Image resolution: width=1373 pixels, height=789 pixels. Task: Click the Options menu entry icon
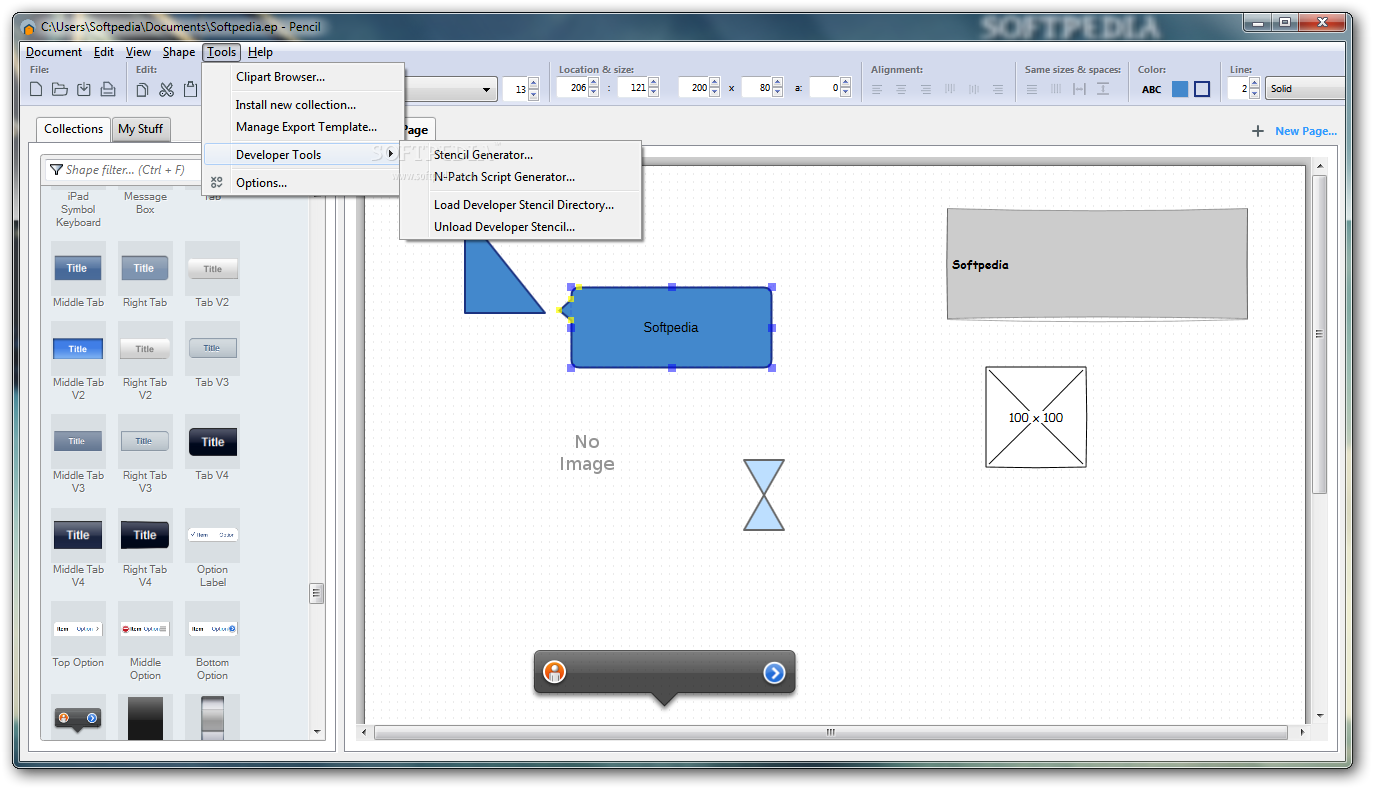(217, 182)
